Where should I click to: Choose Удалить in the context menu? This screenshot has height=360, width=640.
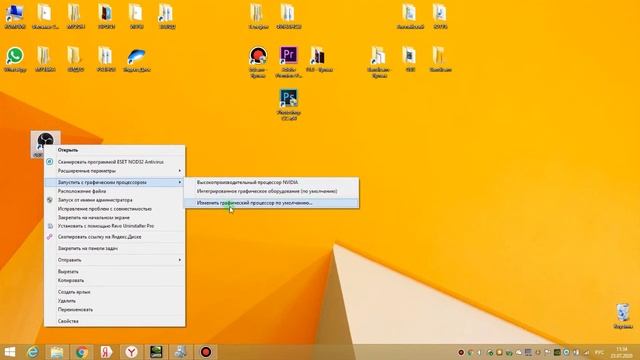(x=114, y=301)
